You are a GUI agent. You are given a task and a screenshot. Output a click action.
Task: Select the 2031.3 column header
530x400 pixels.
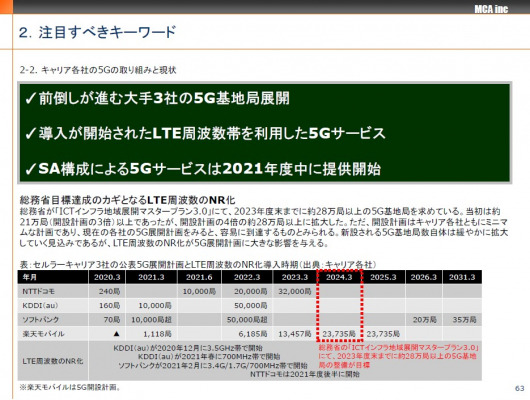[x=462, y=277]
